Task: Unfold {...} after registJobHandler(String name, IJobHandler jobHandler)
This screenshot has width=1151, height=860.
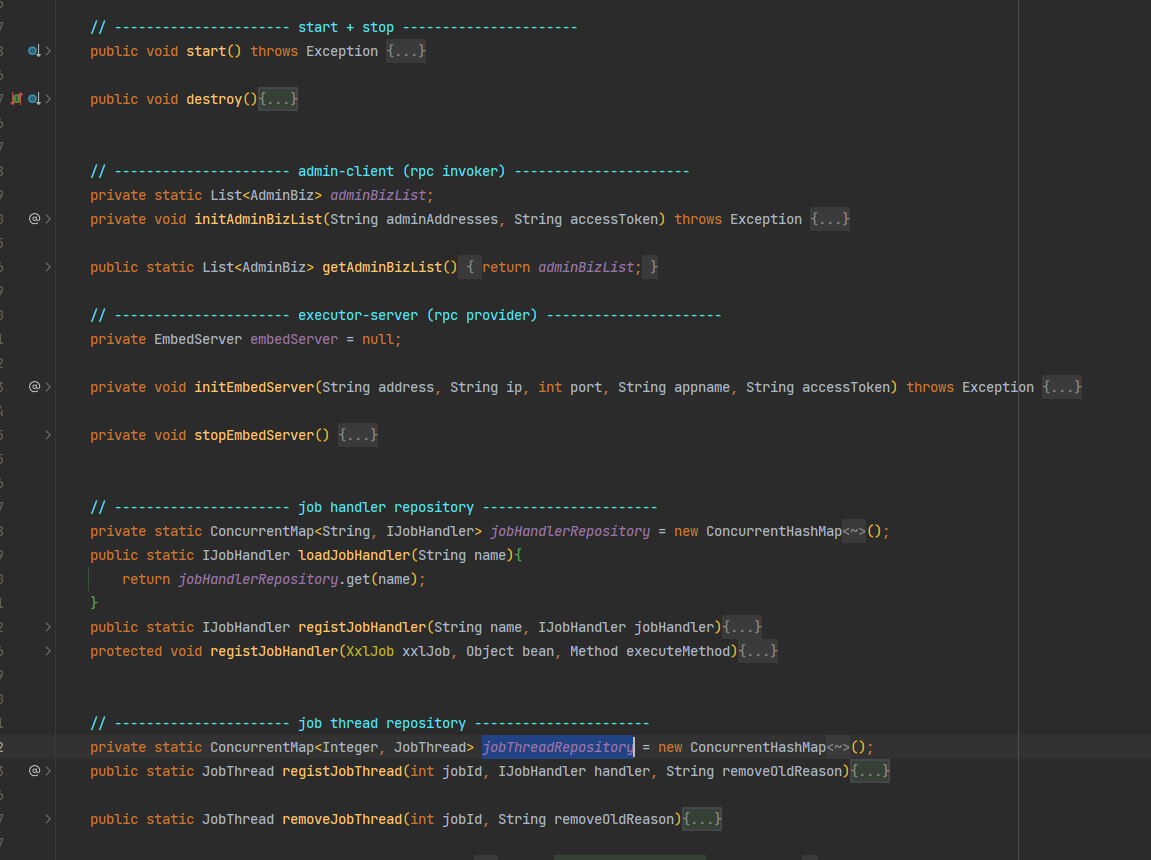Action: [742, 627]
